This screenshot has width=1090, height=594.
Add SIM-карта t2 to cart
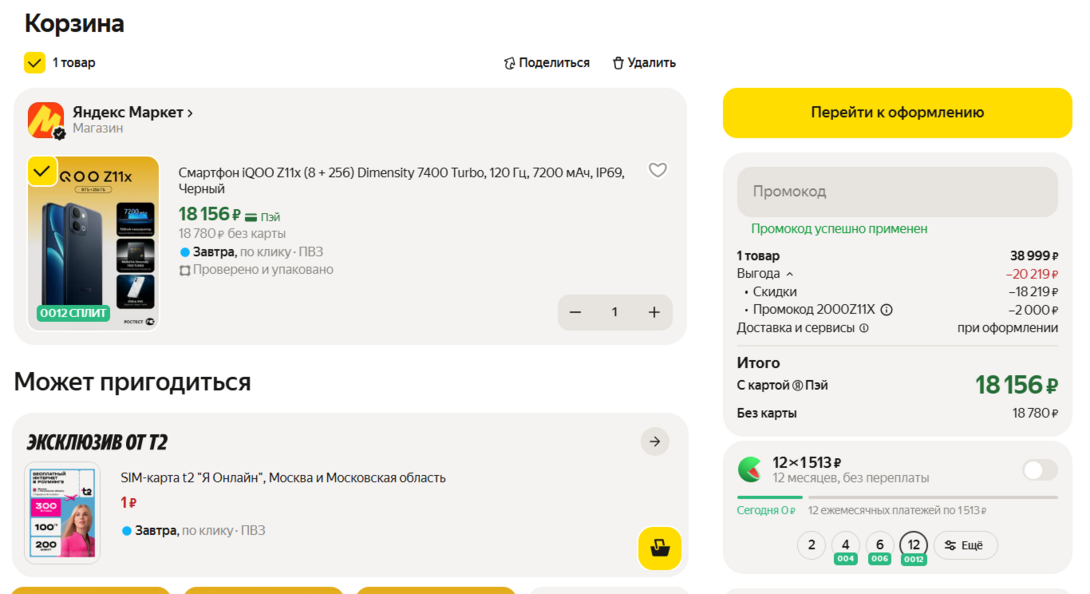tap(660, 549)
